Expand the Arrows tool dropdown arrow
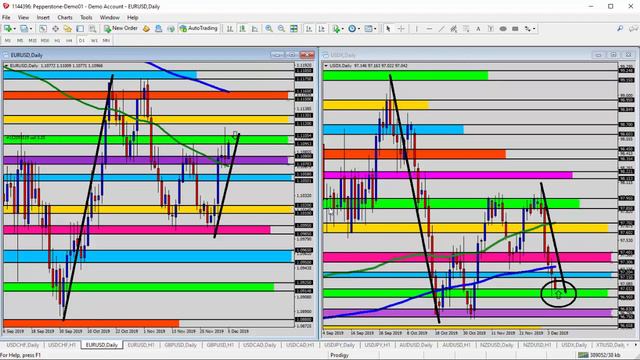 [534, 29]
